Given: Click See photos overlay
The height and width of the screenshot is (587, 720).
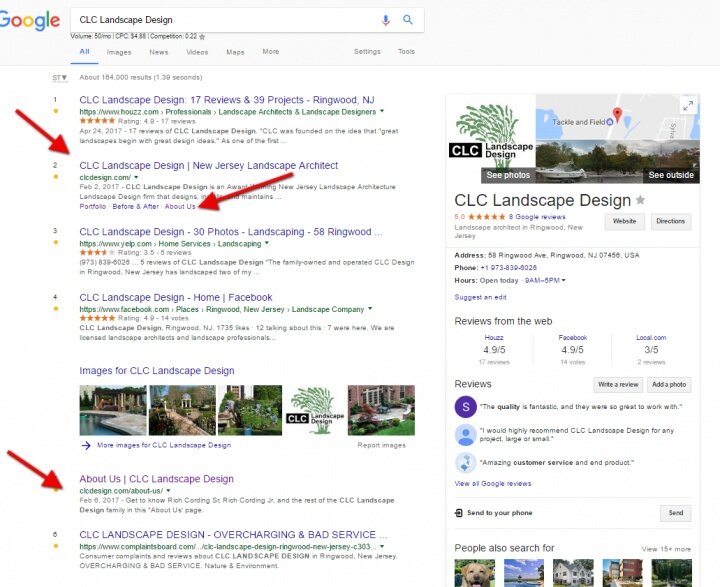Looking at the screenshot, I should [x=508, y=175].
